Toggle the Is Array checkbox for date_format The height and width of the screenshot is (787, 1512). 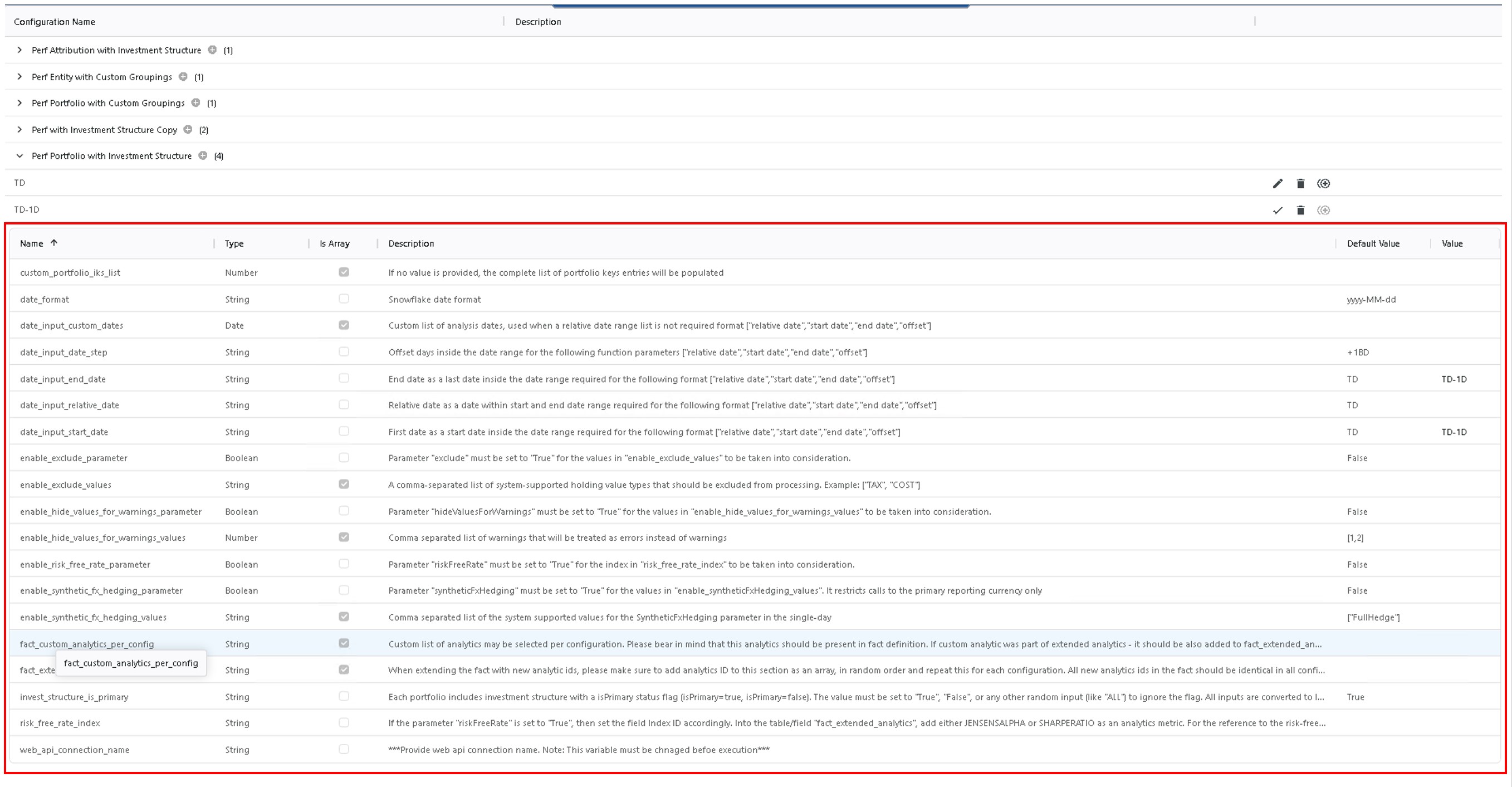[344, 298]
